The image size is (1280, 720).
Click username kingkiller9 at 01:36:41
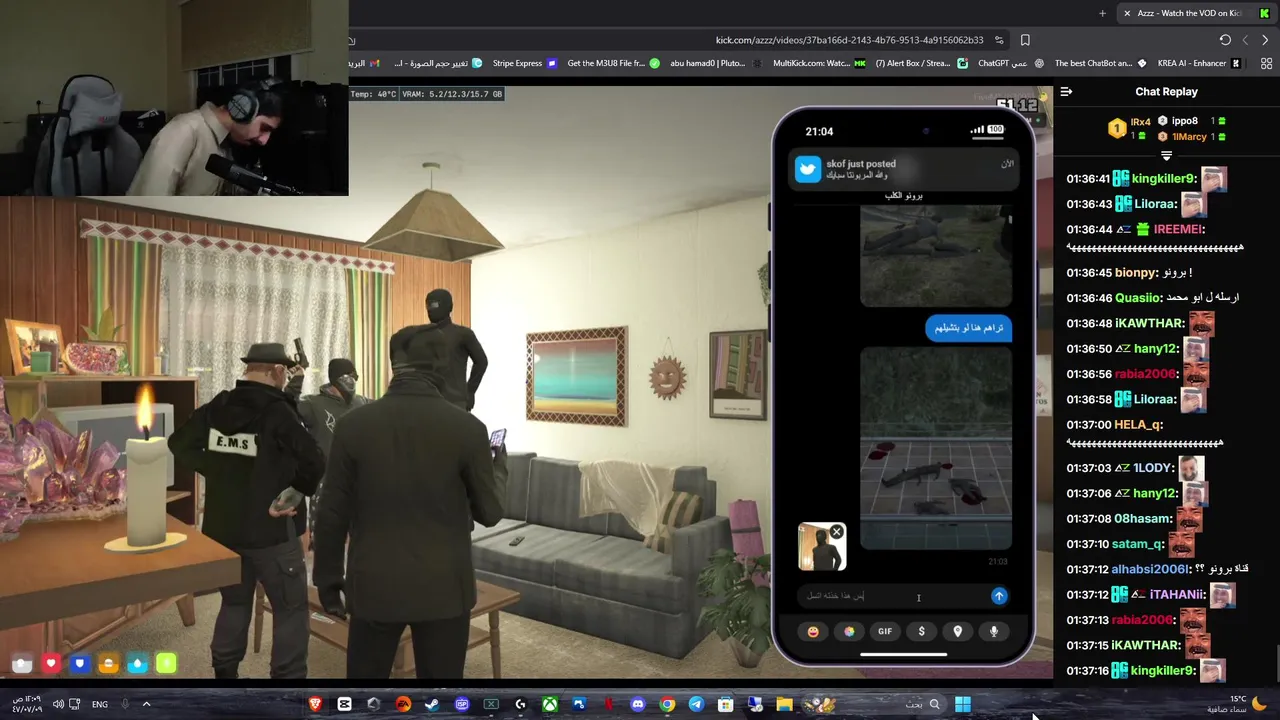click(1164, 179)
